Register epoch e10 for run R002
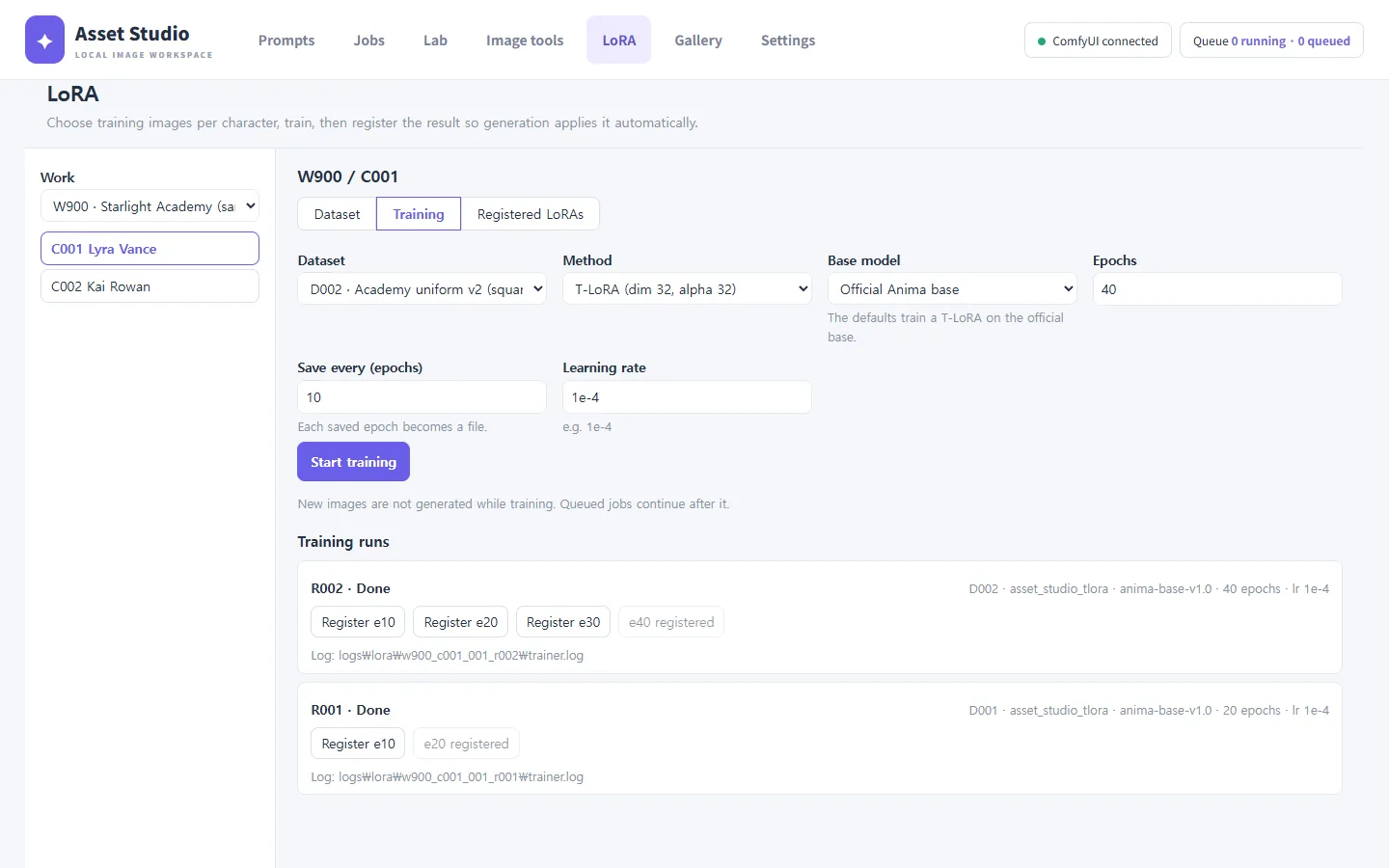 point(358,622)
